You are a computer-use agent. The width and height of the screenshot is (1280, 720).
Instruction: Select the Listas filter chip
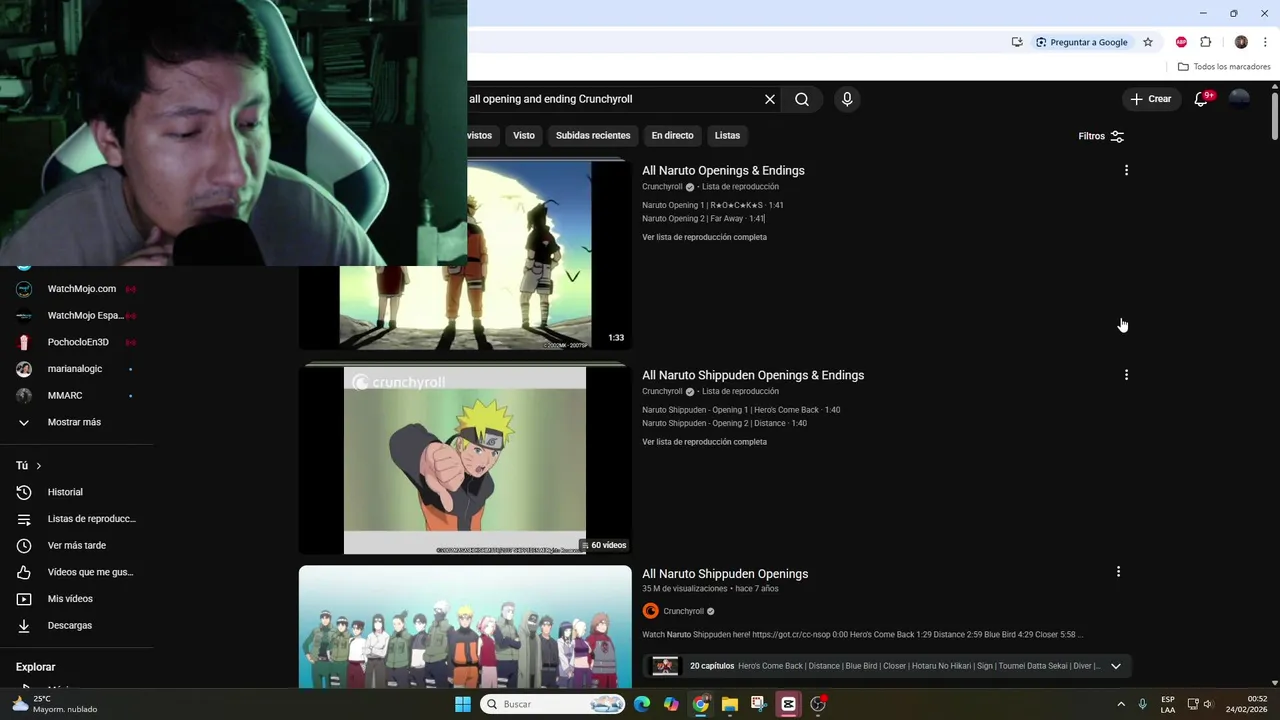(x=727, y=135)
